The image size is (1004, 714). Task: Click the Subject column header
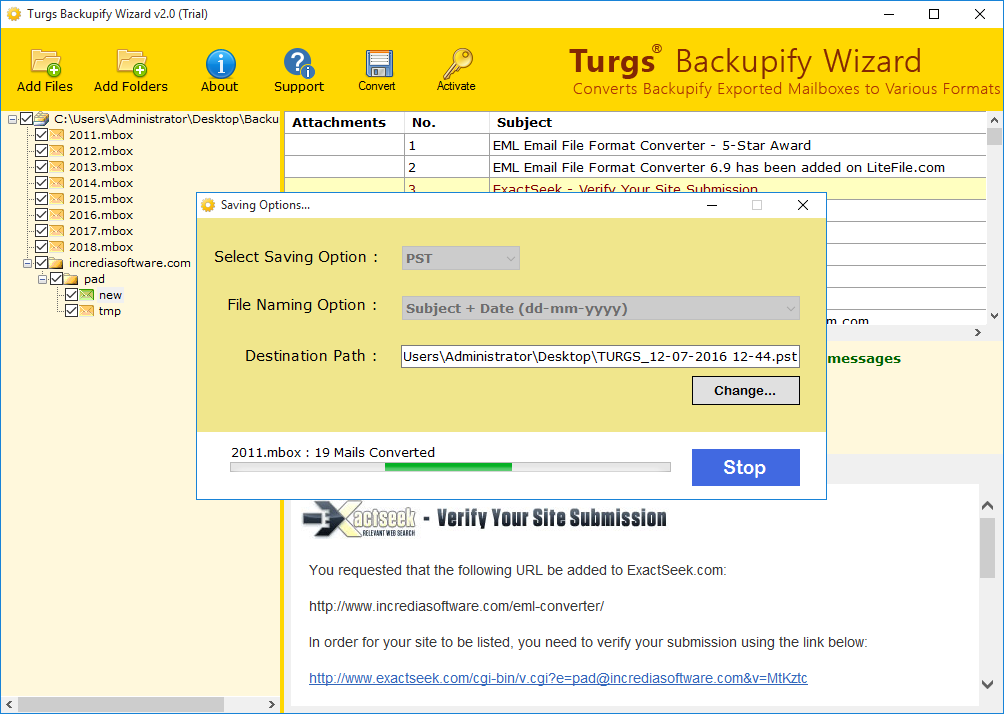pos(738,122)
